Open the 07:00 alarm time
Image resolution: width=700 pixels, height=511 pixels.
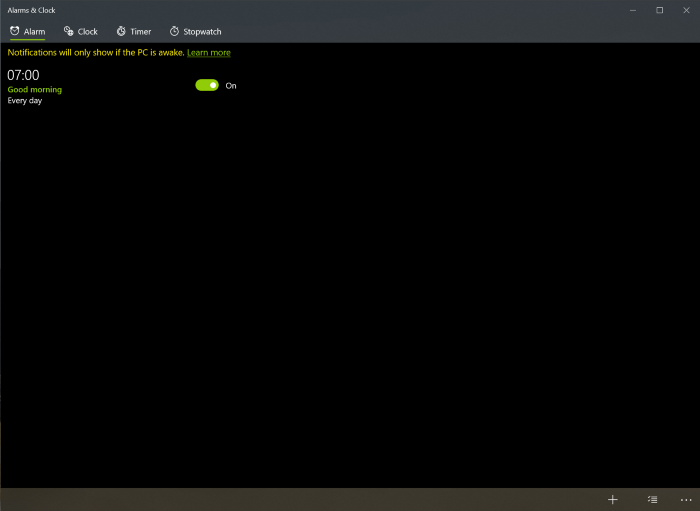tap(23, 75)
